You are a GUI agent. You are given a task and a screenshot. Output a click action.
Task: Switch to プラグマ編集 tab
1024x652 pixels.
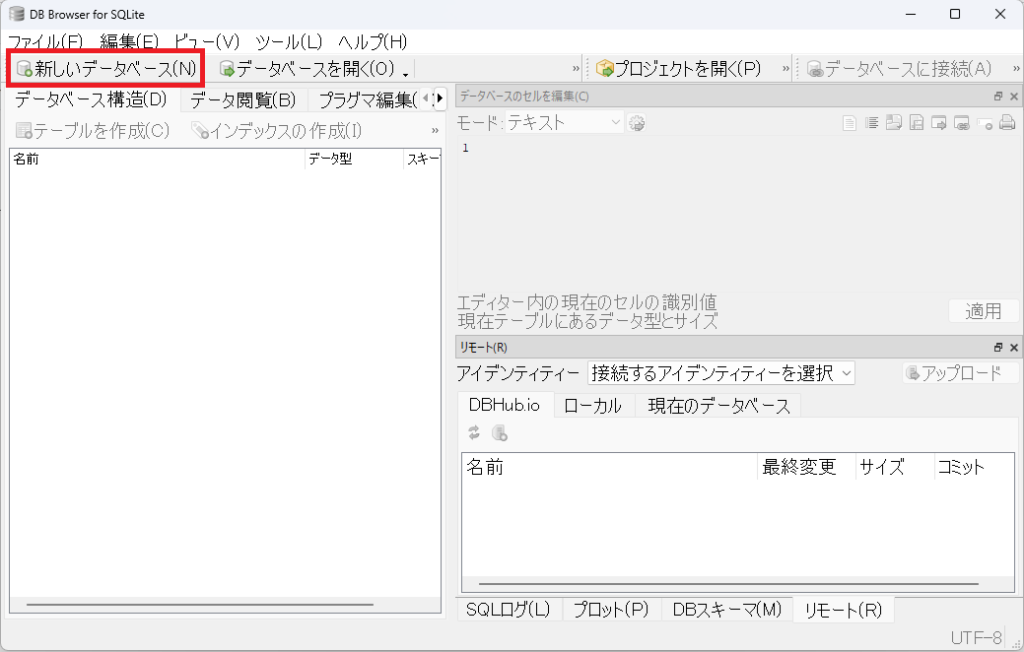[x=366, y=100]
